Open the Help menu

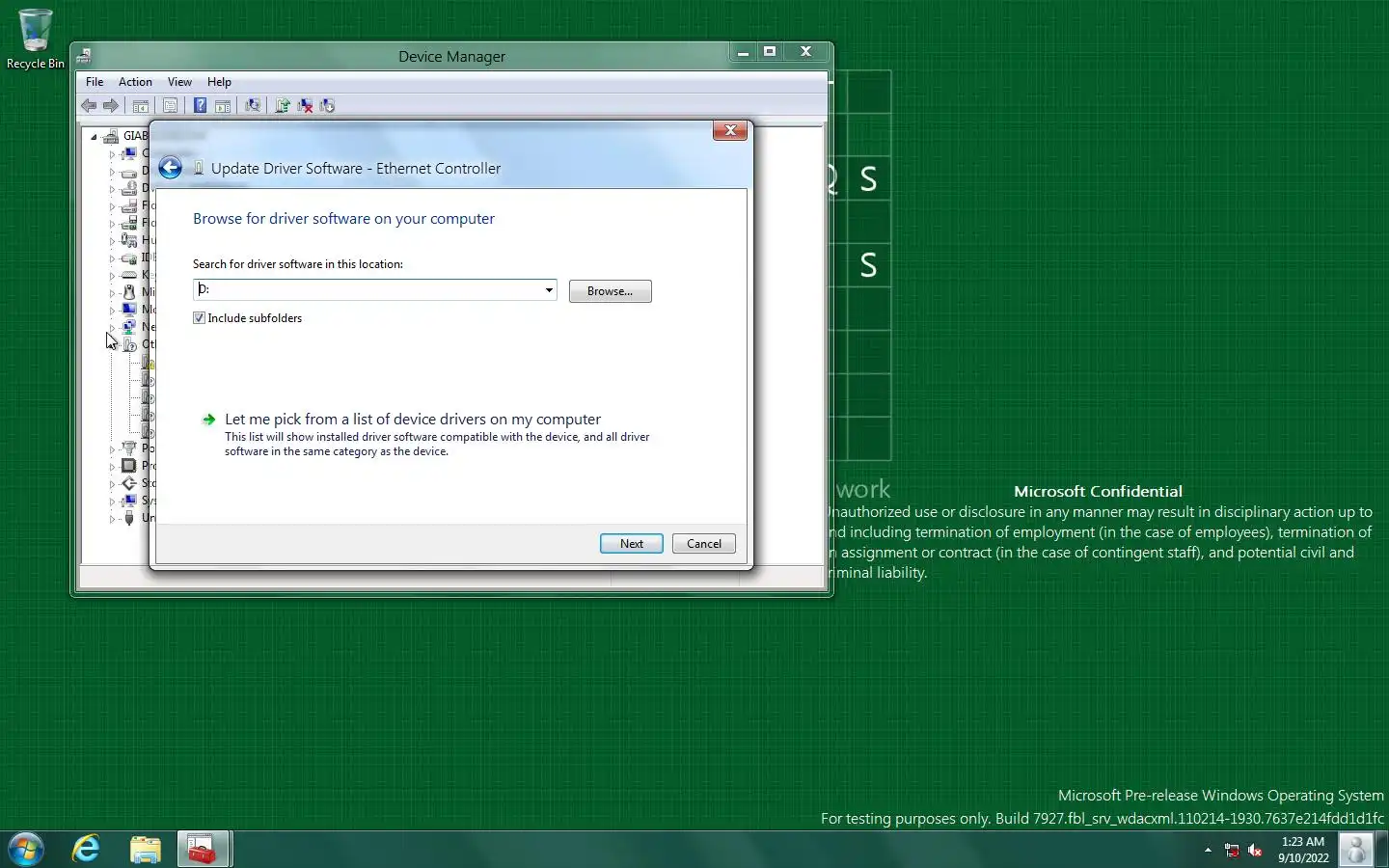219,82
